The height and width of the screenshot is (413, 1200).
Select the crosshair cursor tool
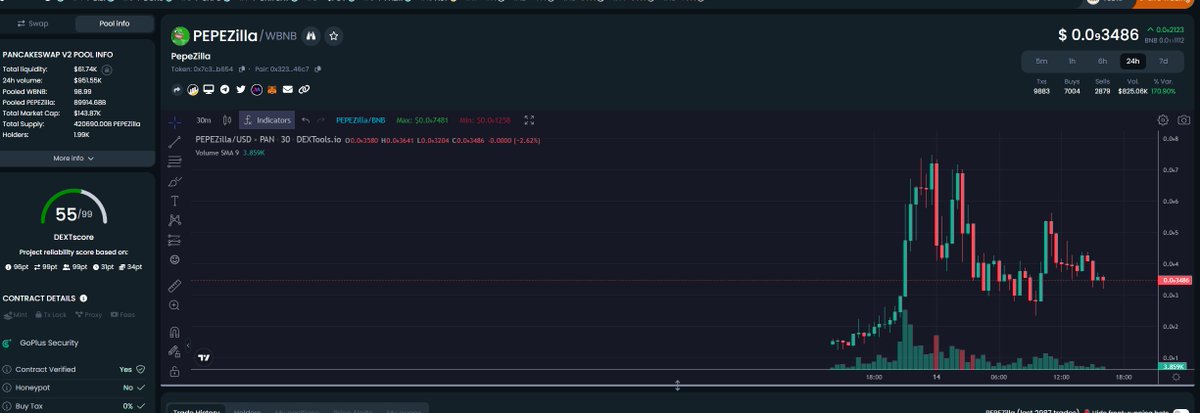(x=175, y=121)
